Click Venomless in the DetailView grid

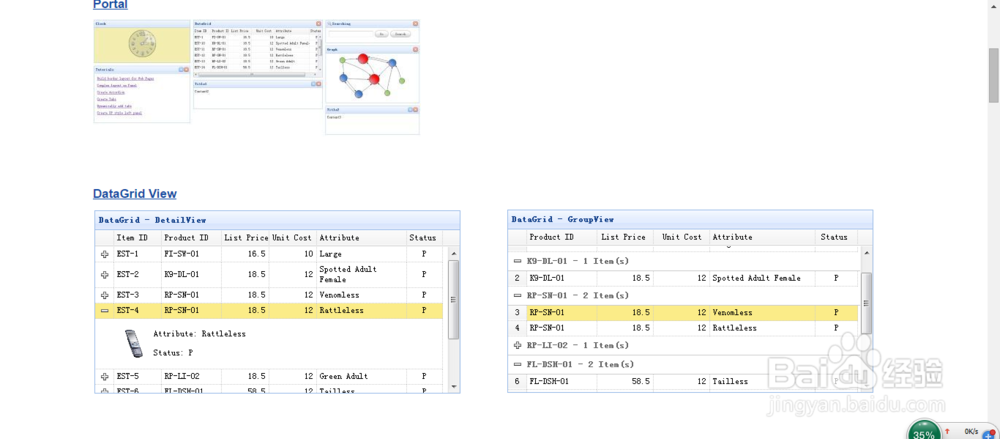click(x=362, y=295)
